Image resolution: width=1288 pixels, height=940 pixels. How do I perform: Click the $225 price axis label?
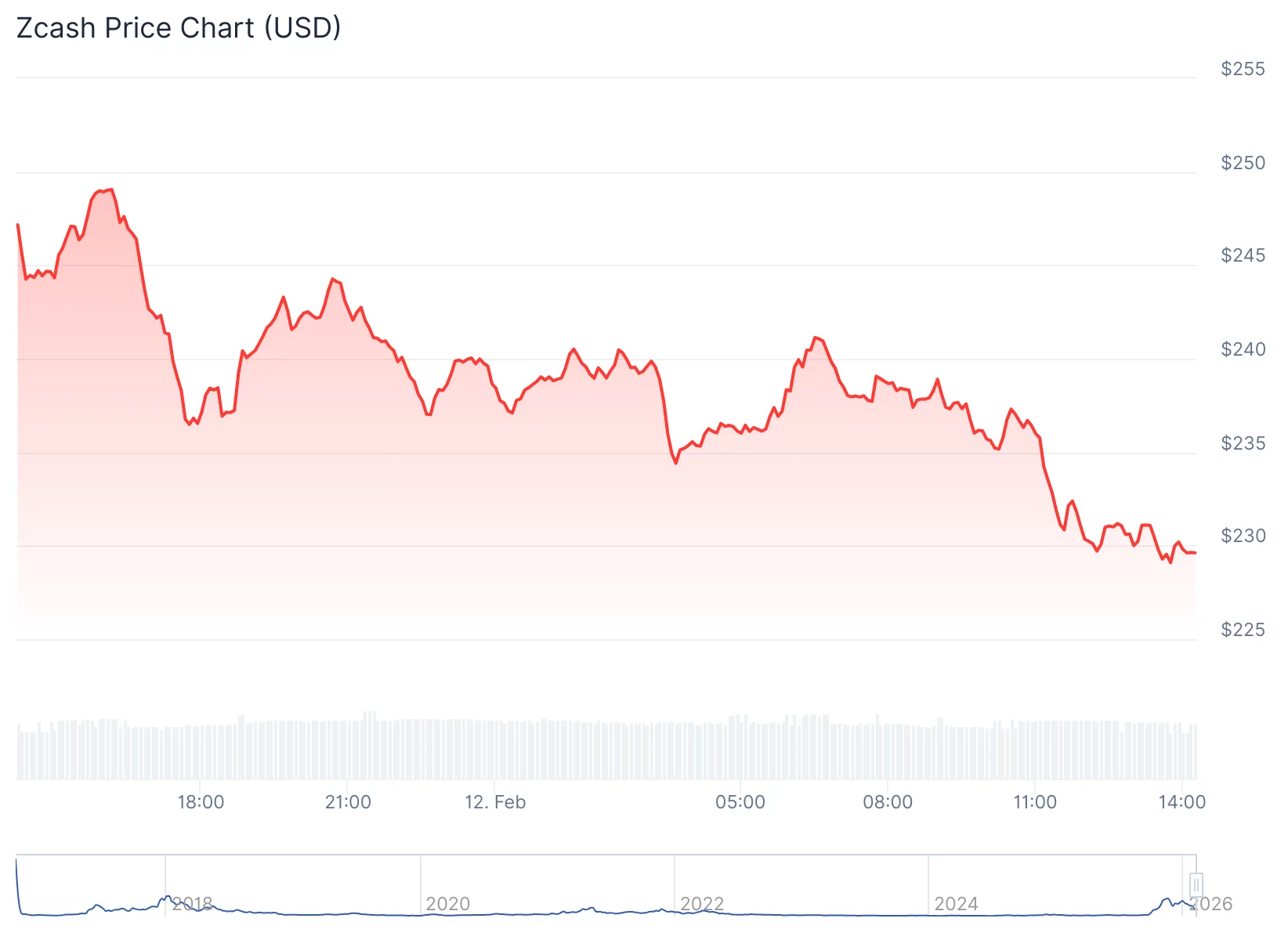[1243, 630]
